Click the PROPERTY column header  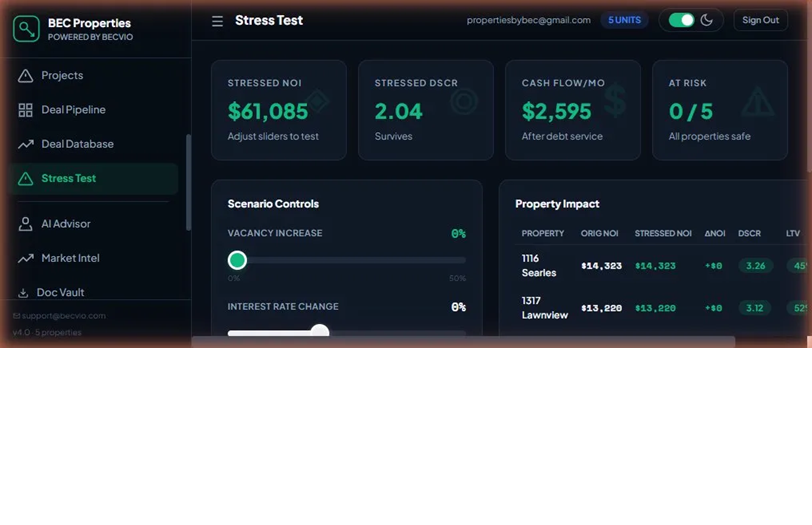[543, 234]
